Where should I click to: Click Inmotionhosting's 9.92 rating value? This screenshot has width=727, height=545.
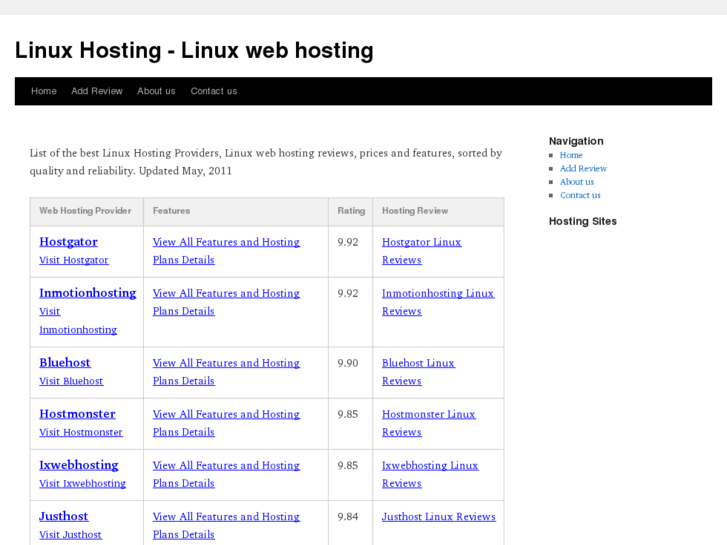(348, 293)
